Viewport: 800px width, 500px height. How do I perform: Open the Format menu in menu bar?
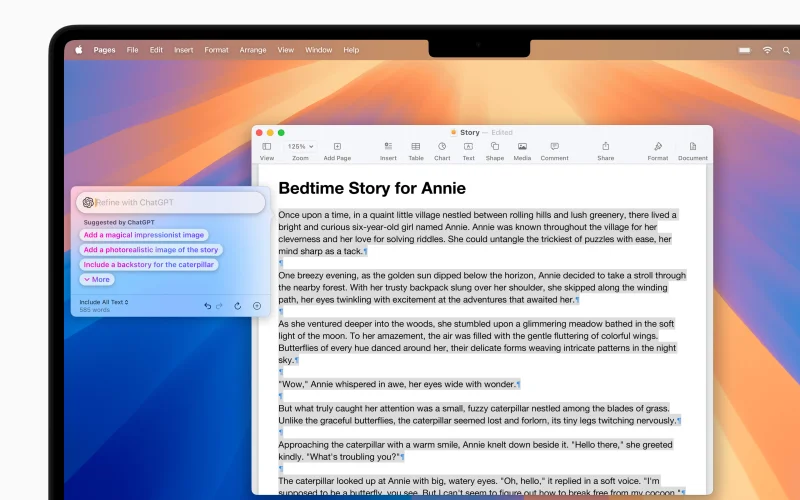tap(216, 50)
